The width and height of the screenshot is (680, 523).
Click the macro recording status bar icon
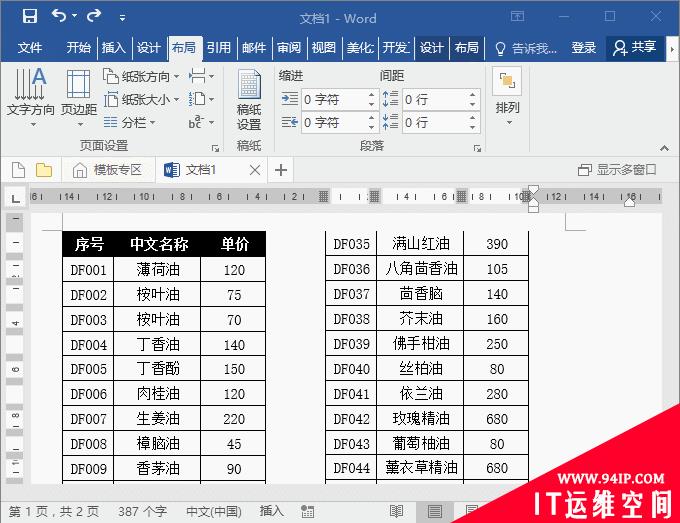(x=307, y=512)
